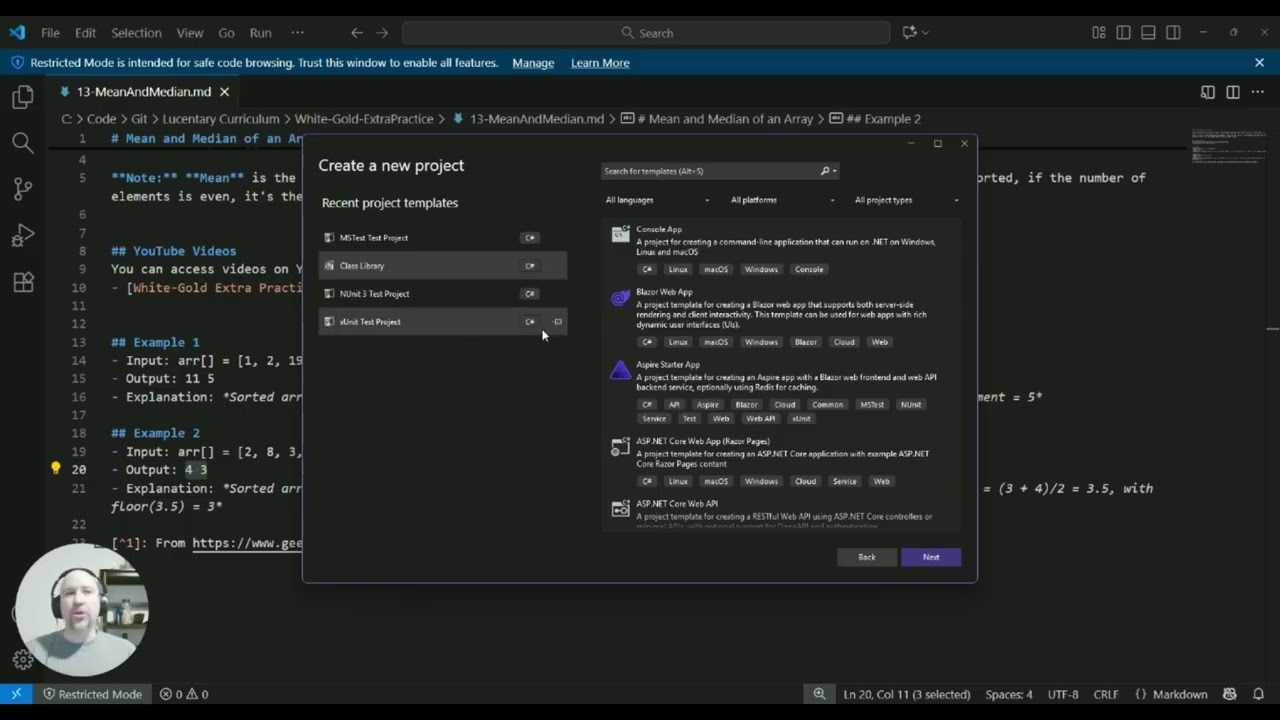Screen dimensions: 1280x720
Task: Toggle the secondary side bar
Action: [1173, 33]
